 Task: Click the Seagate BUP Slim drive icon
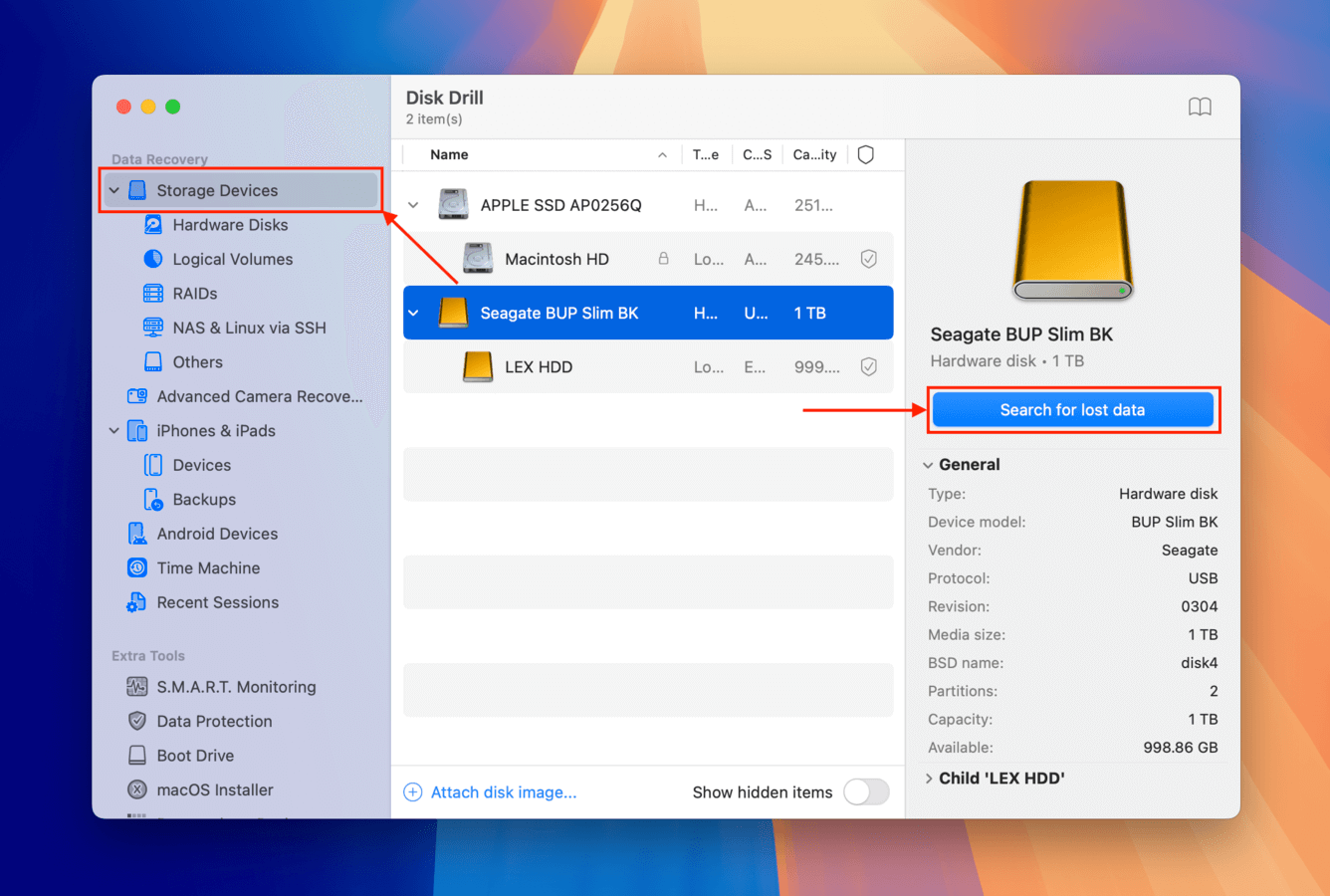453,313
